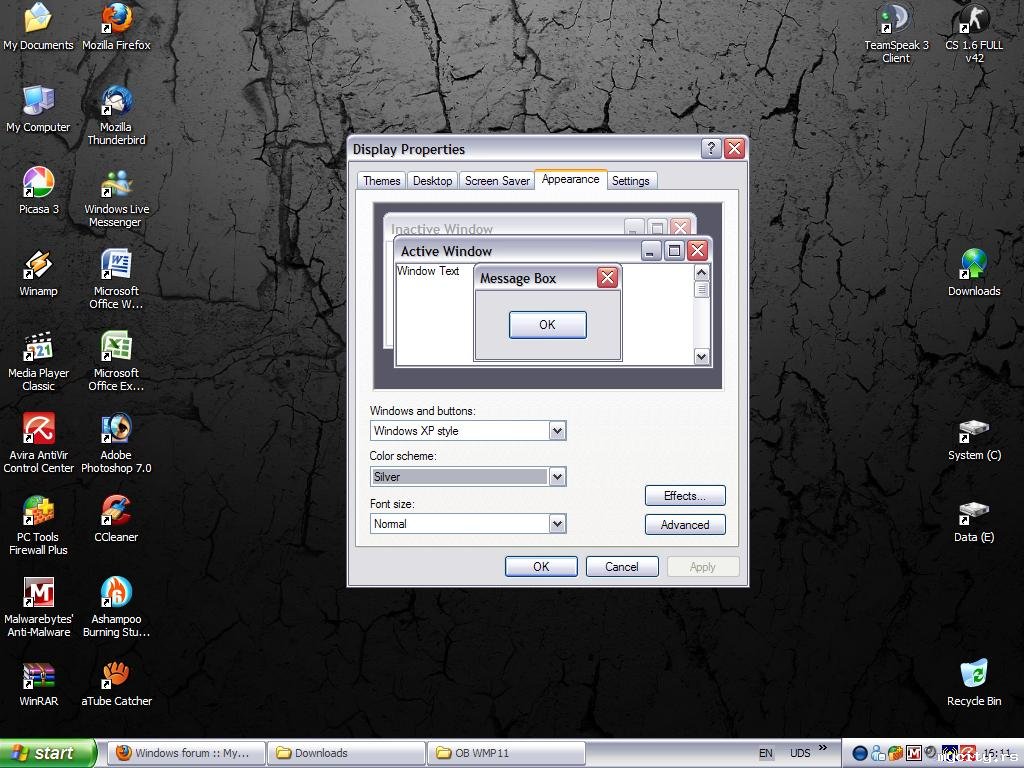Image resolution: width=1024 pixels, height=768 pixels.
Task: Switch to Windows forum Firefox taskbar button
Action: click(x=186, y=753)
